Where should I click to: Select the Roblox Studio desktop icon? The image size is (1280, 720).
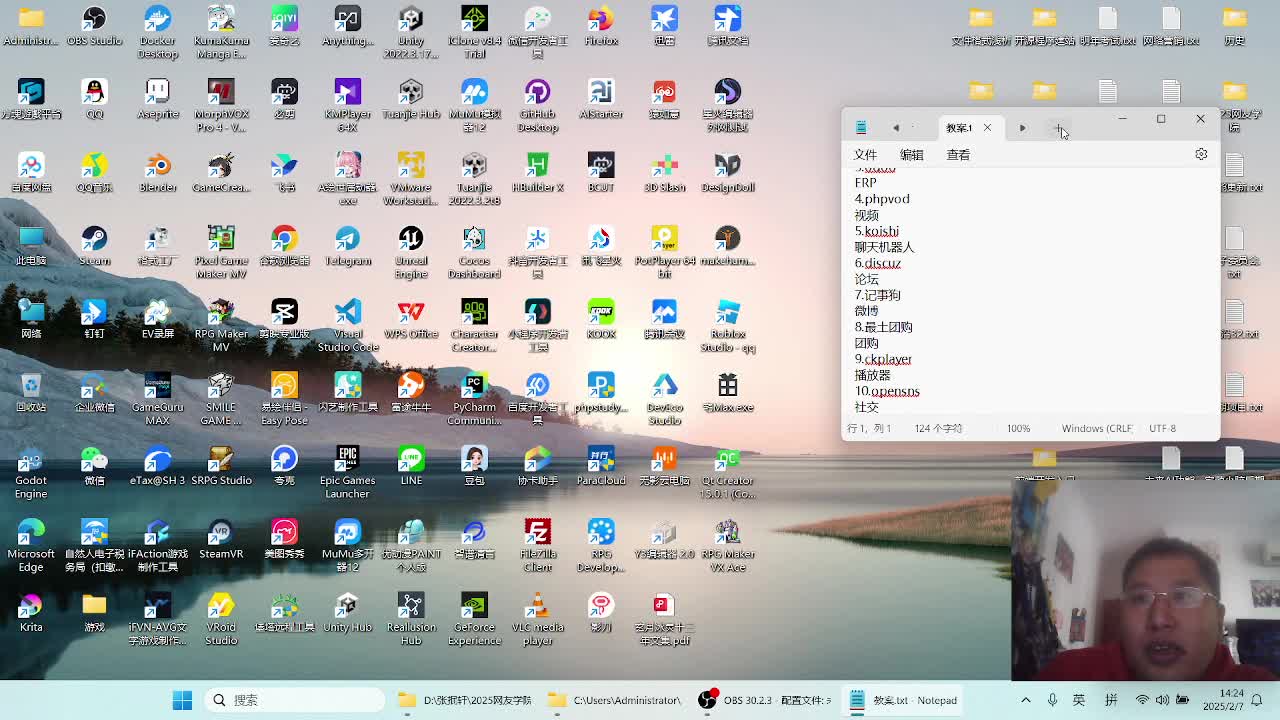click(x=727, y=326)
